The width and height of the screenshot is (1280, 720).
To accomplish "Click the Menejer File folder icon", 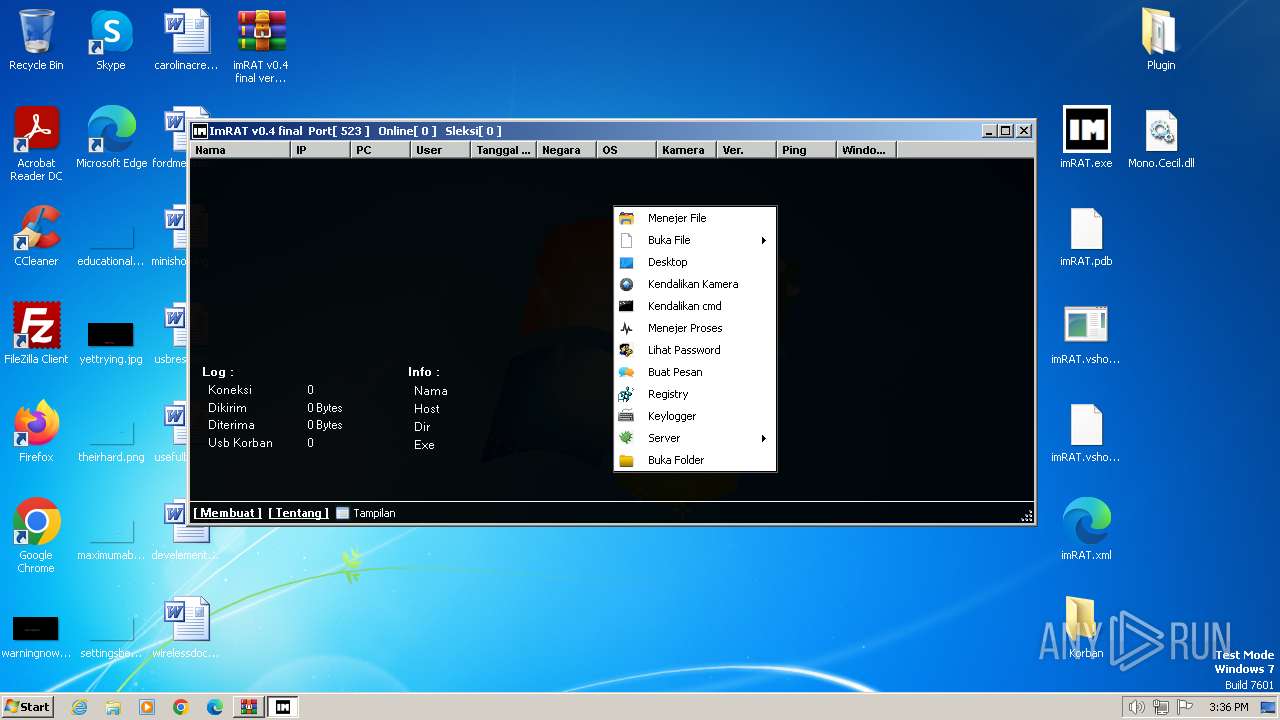I will point(627,218).
